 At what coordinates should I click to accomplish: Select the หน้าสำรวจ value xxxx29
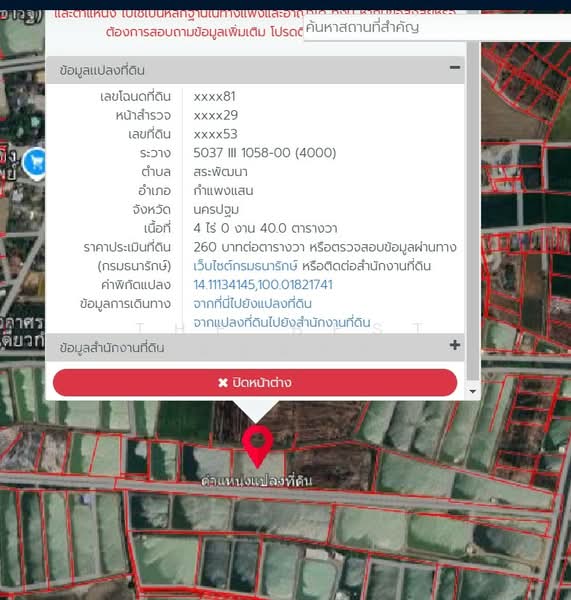215,115
